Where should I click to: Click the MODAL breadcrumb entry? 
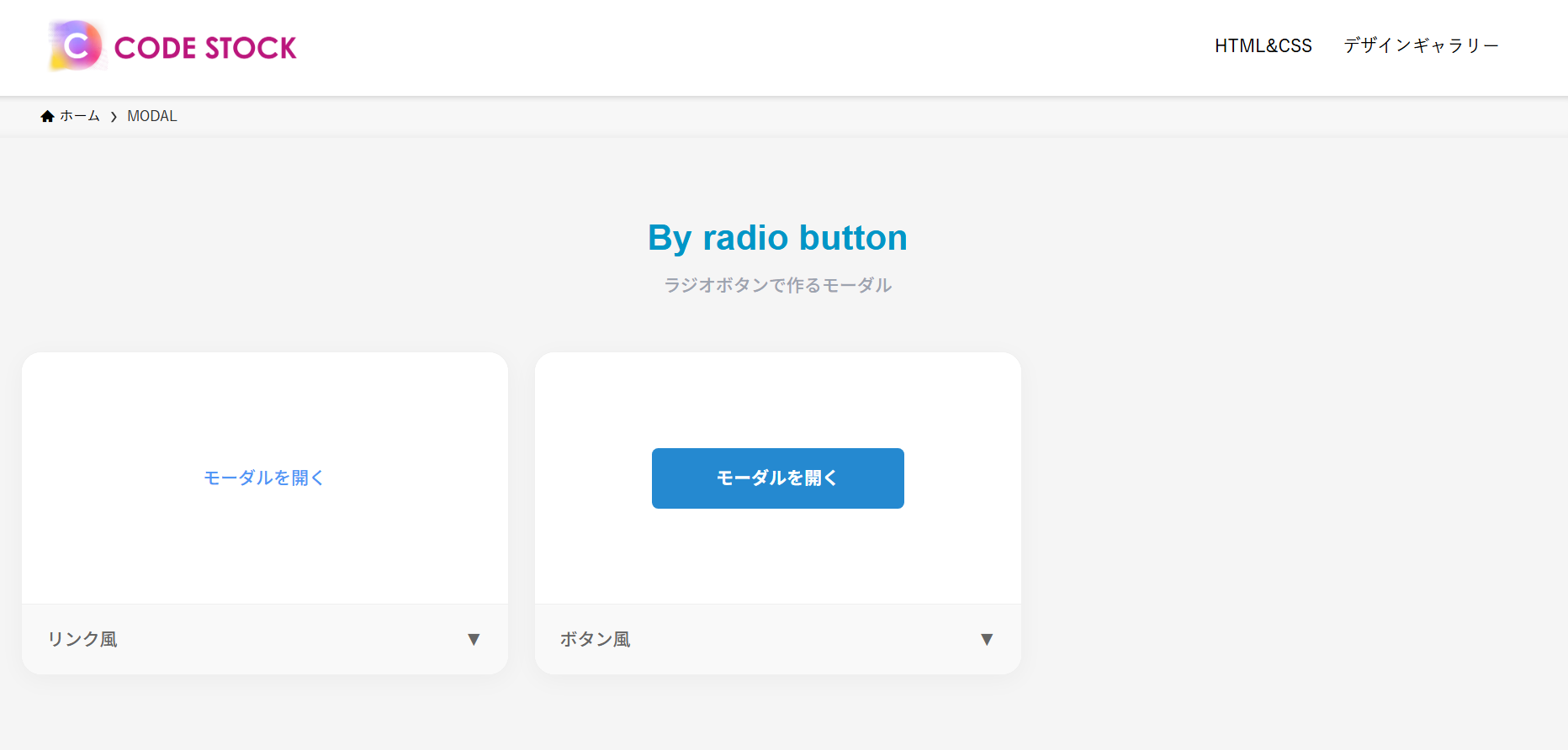(x=151, y=115)
